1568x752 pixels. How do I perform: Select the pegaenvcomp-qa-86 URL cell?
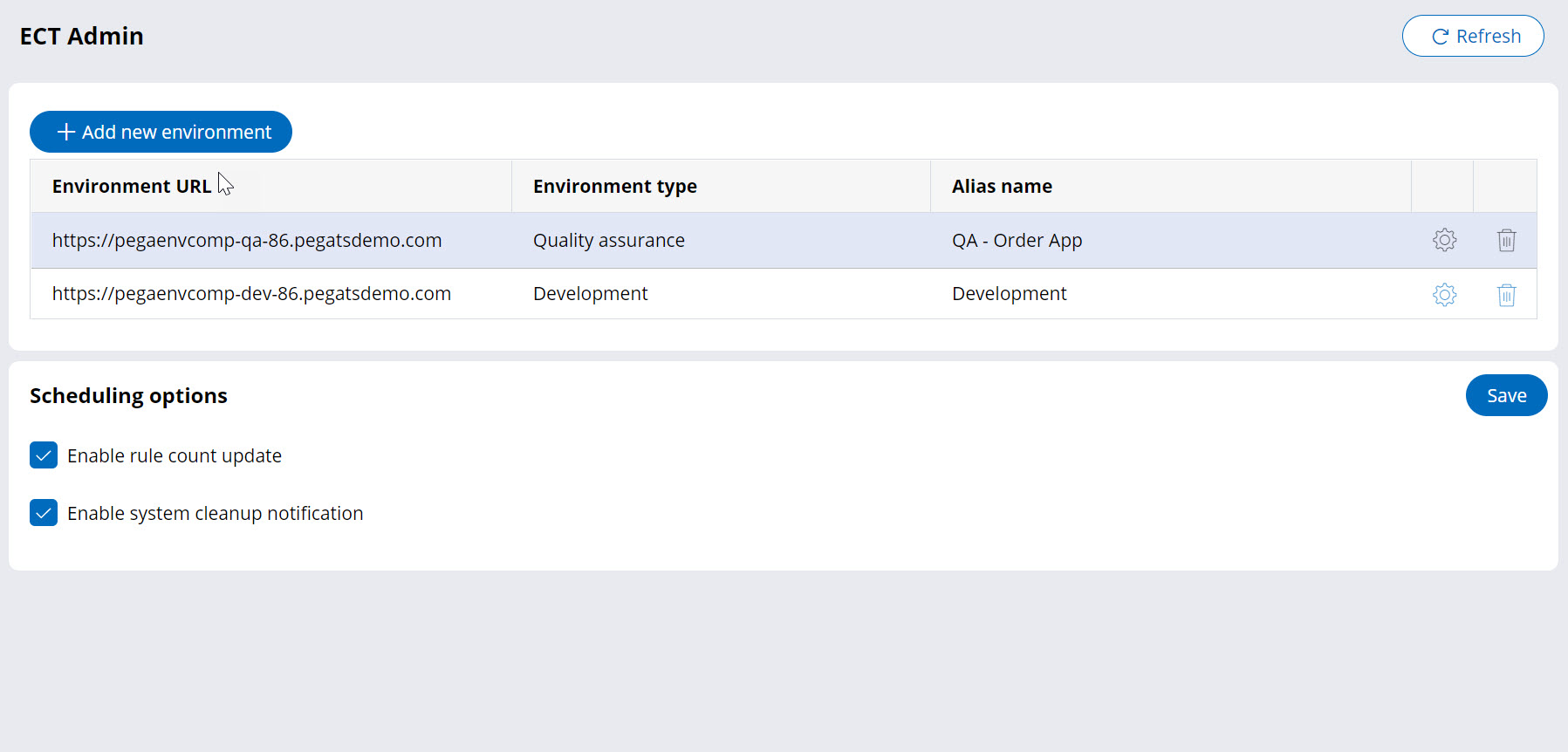[247, 241]
